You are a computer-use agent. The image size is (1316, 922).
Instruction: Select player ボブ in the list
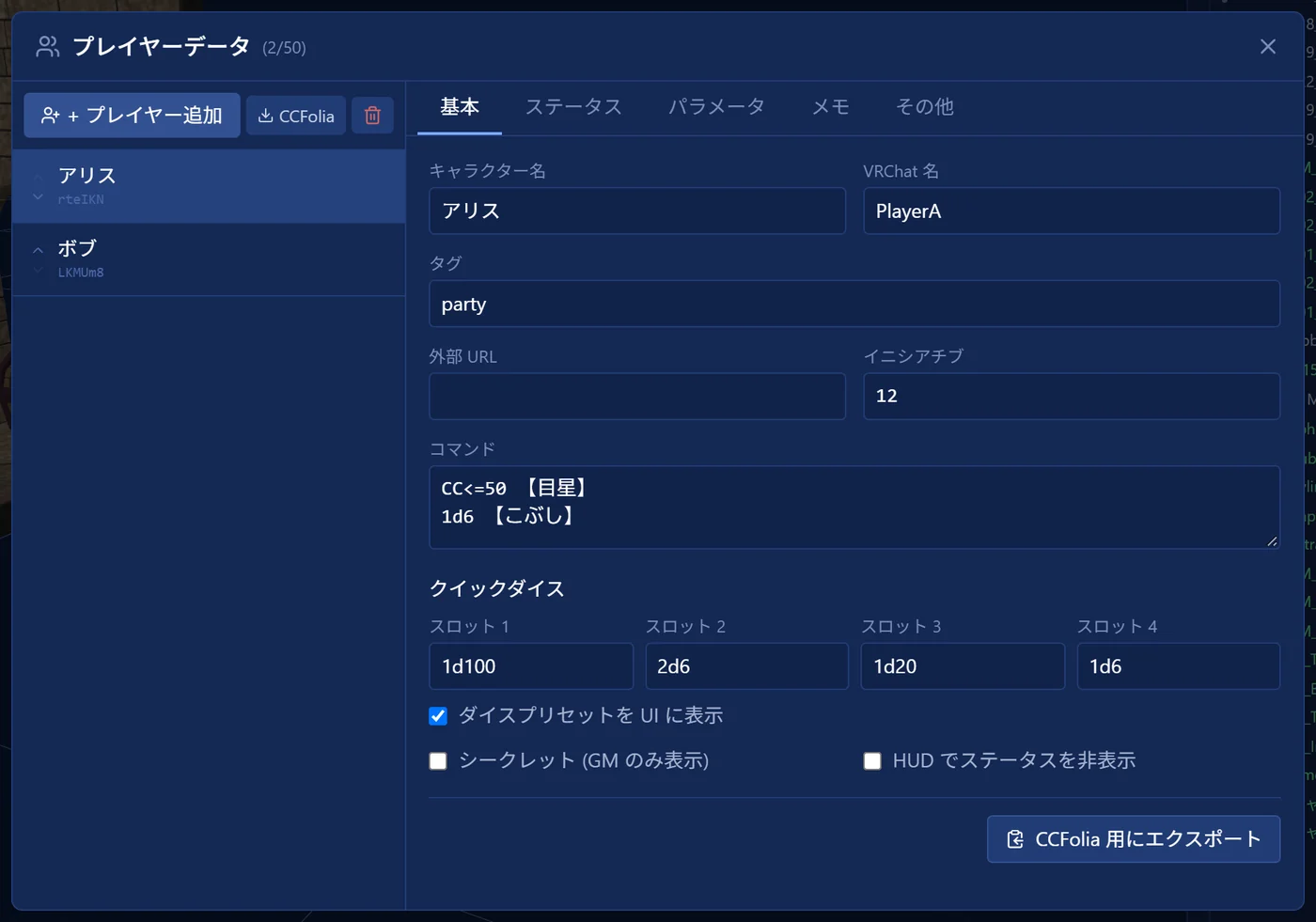209,259
